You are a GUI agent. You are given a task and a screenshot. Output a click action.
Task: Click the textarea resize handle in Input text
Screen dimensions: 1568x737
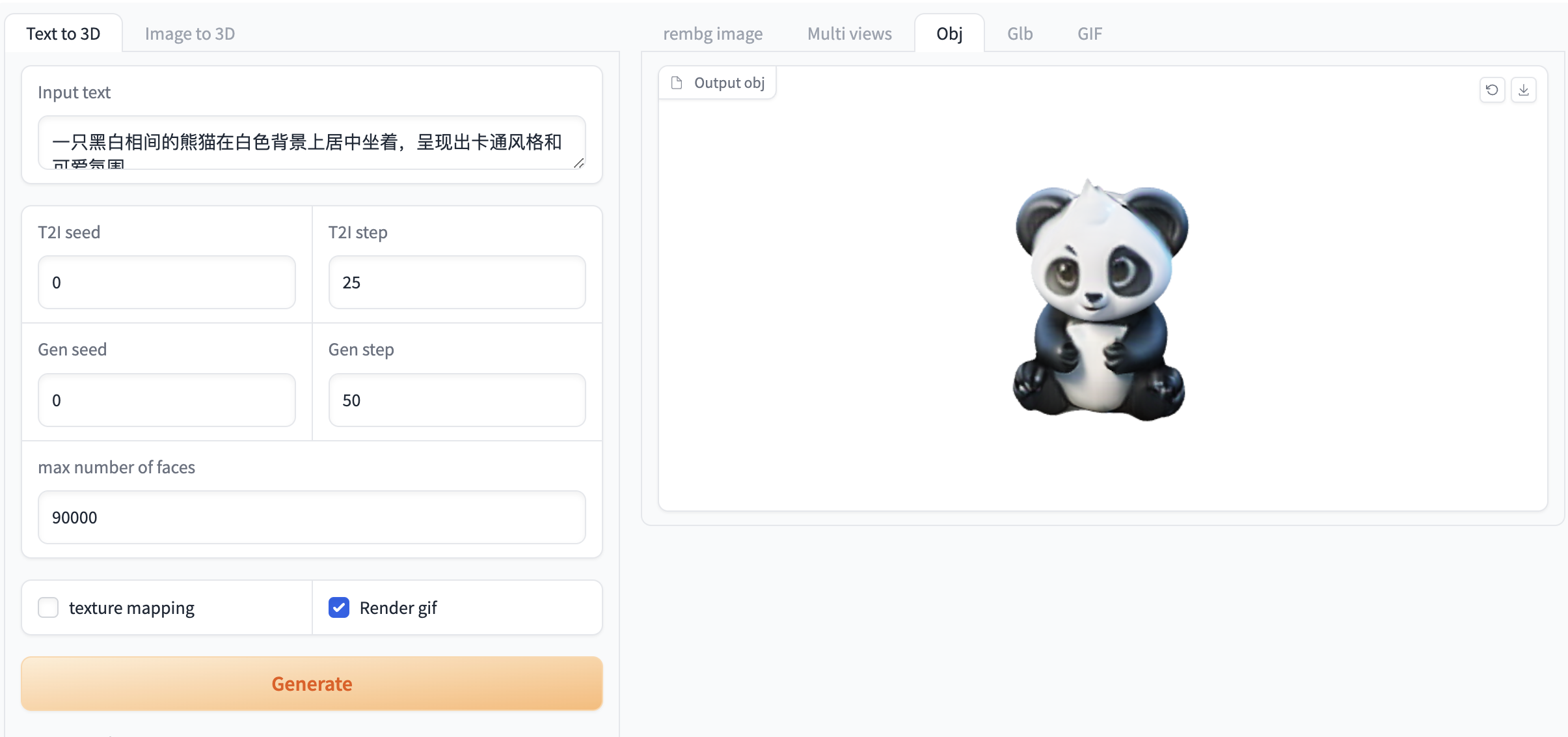pyautogui.click(x=578, y=163)
